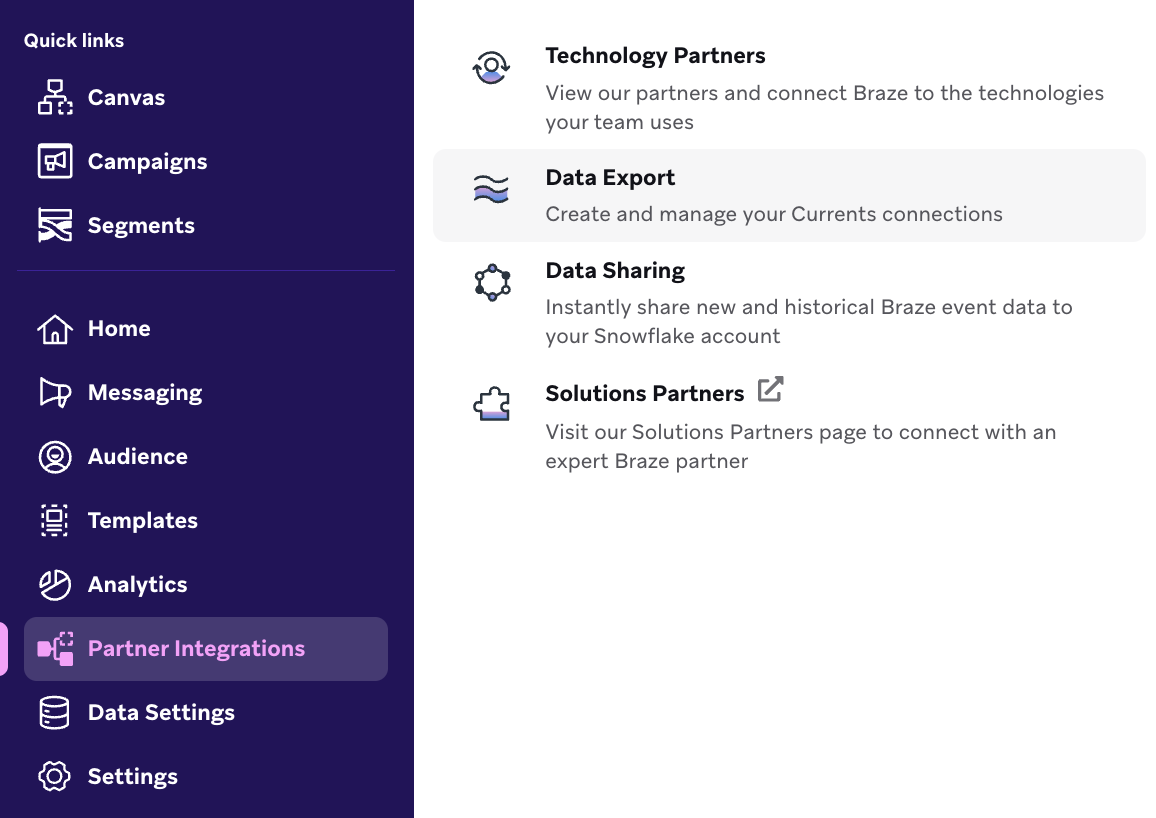Click the Partner Integrations pink icon

(x=55, y=649)
